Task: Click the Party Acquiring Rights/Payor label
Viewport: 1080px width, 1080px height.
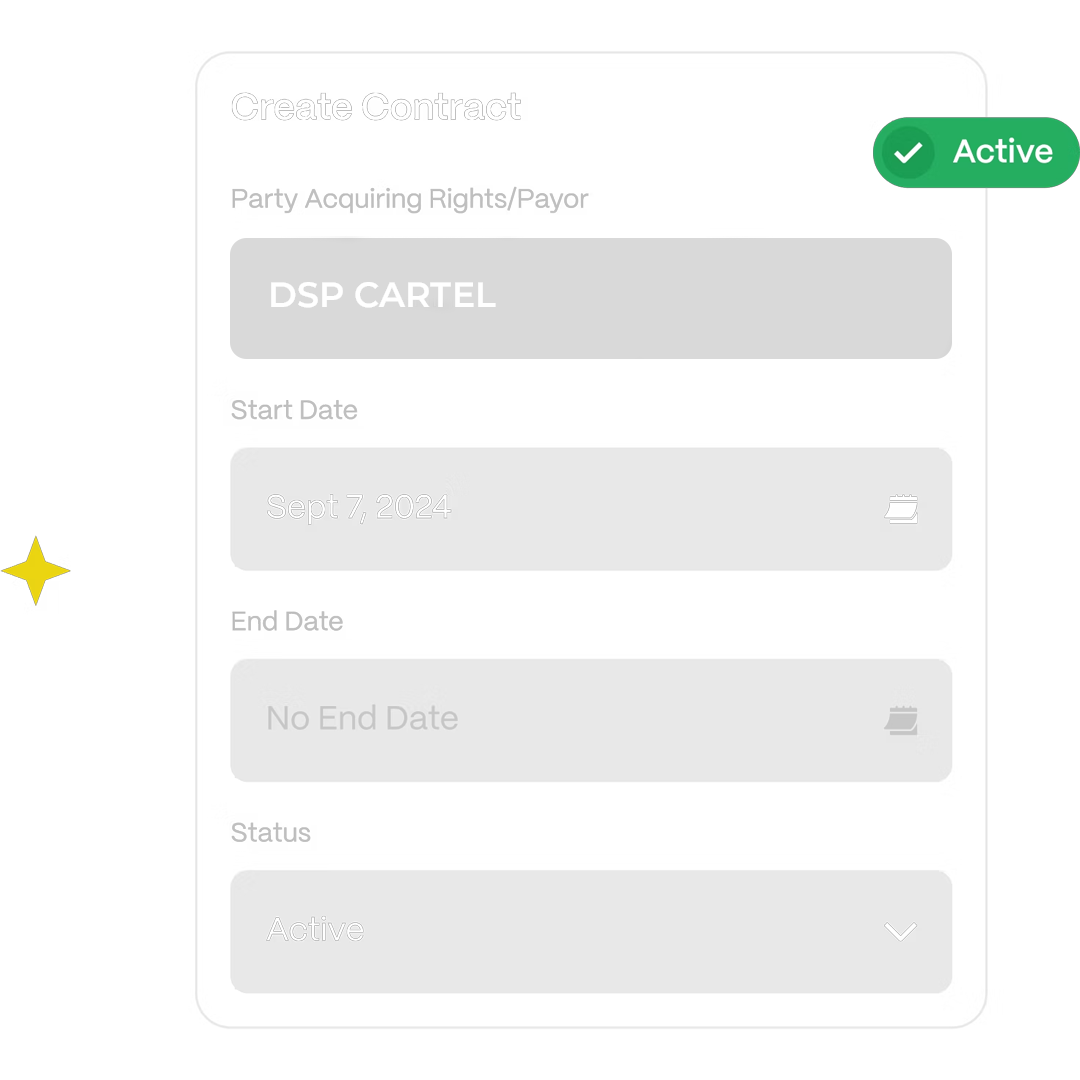Action: pyautogui.click(x=410, y=199)
